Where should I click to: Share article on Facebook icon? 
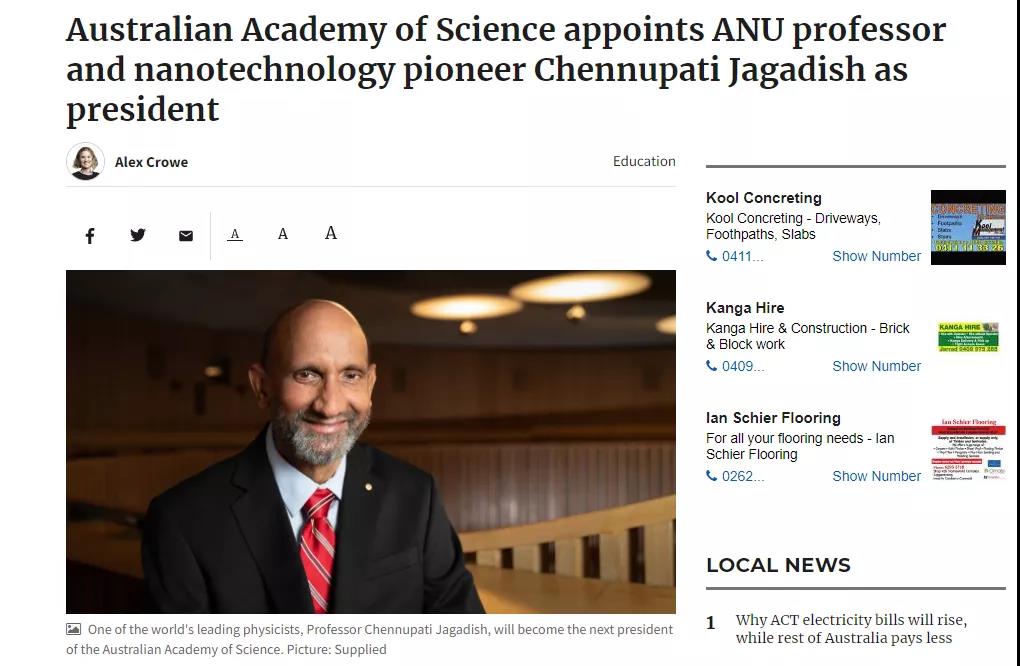pos(90,236)
